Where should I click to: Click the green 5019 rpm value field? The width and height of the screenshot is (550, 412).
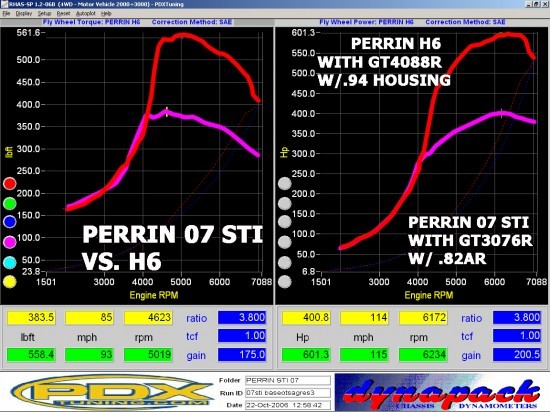[x=148, y=354]
